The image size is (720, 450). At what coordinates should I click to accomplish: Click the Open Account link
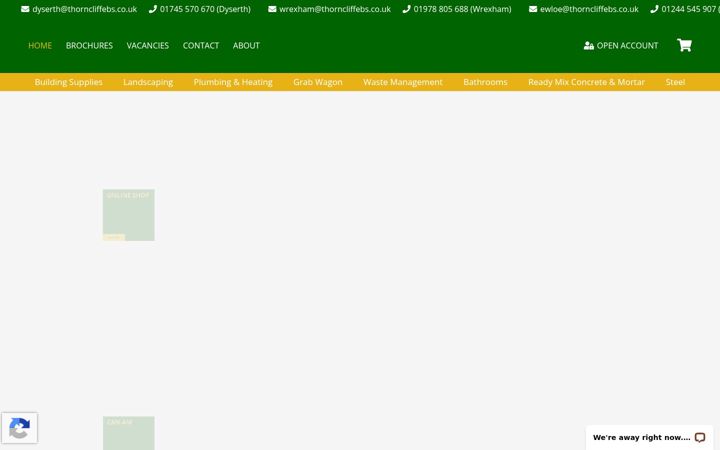coord(621,45)
